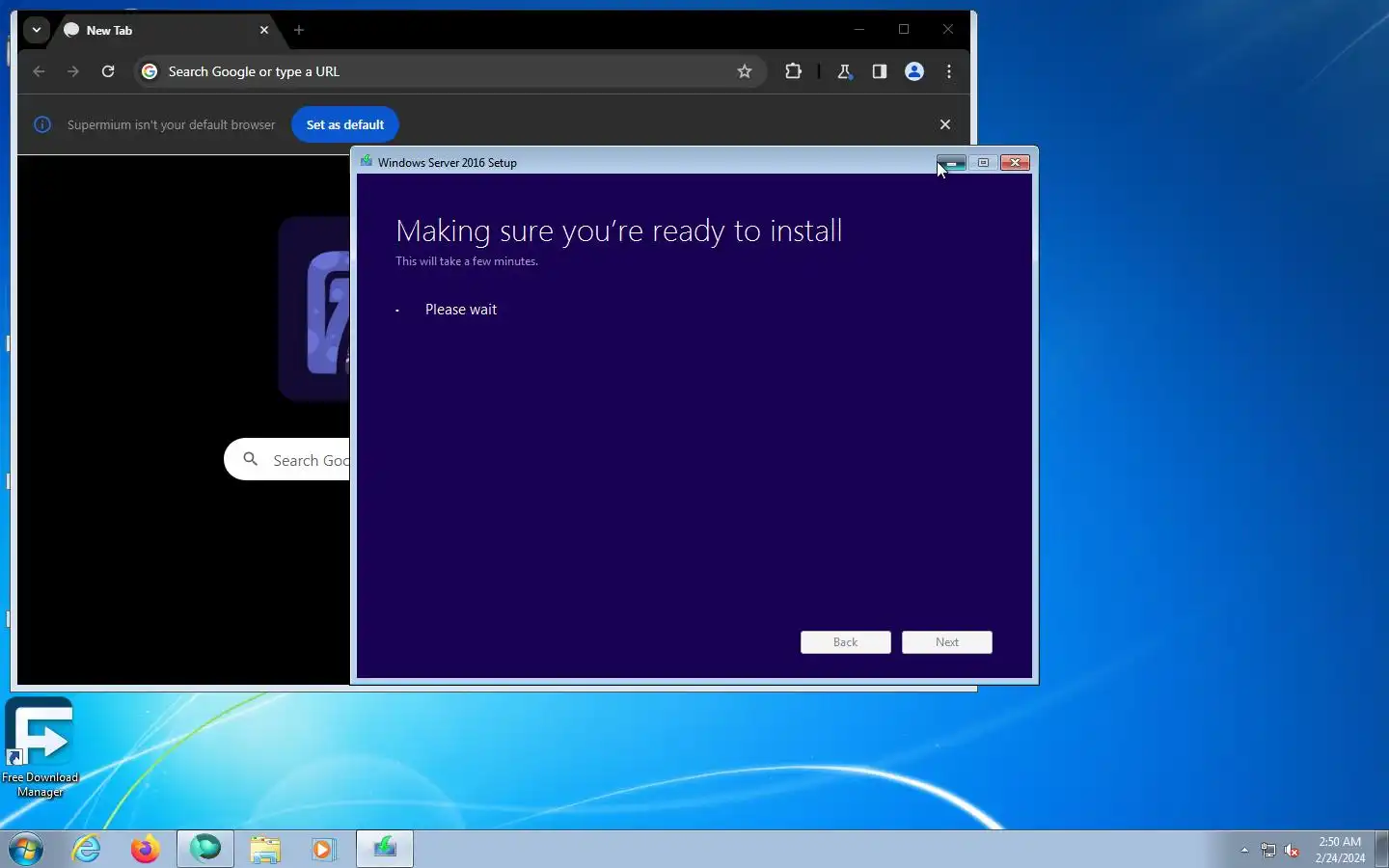The image size is (1389, 868).
Task: Click the Google search box on page
Action: 287,460
